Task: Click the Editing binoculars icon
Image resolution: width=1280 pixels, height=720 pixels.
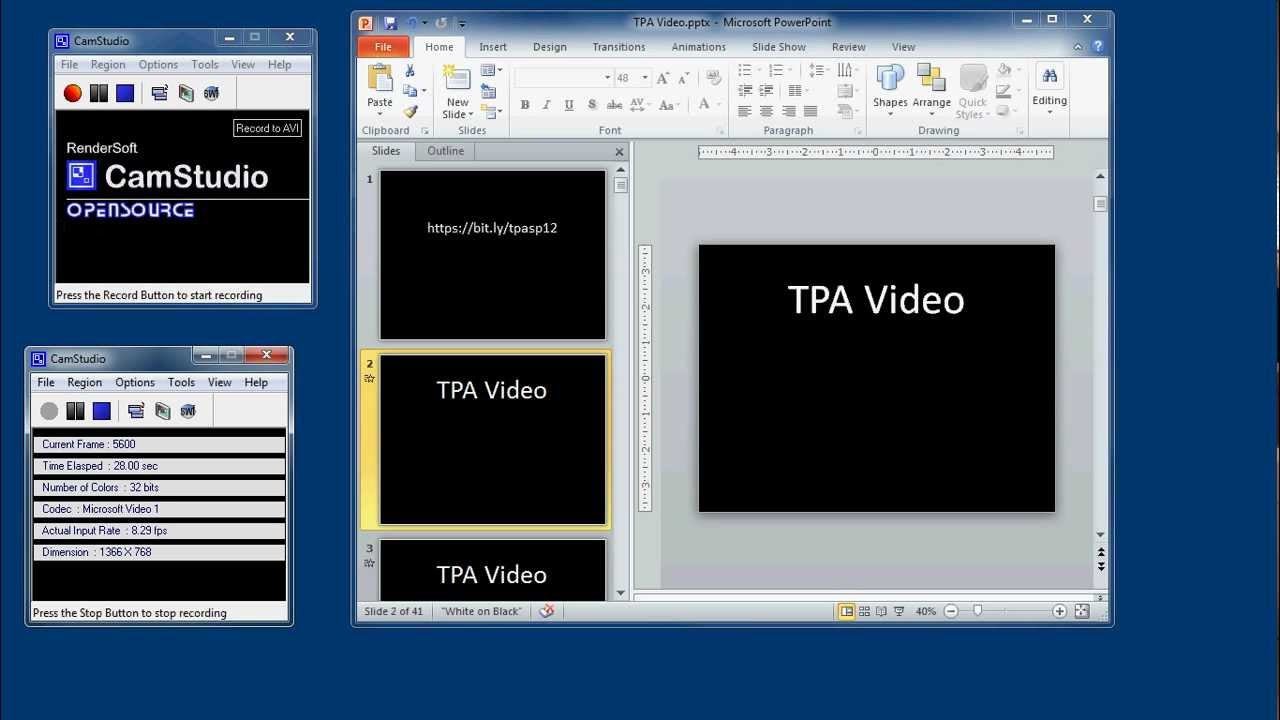Action: (1049, 76)
